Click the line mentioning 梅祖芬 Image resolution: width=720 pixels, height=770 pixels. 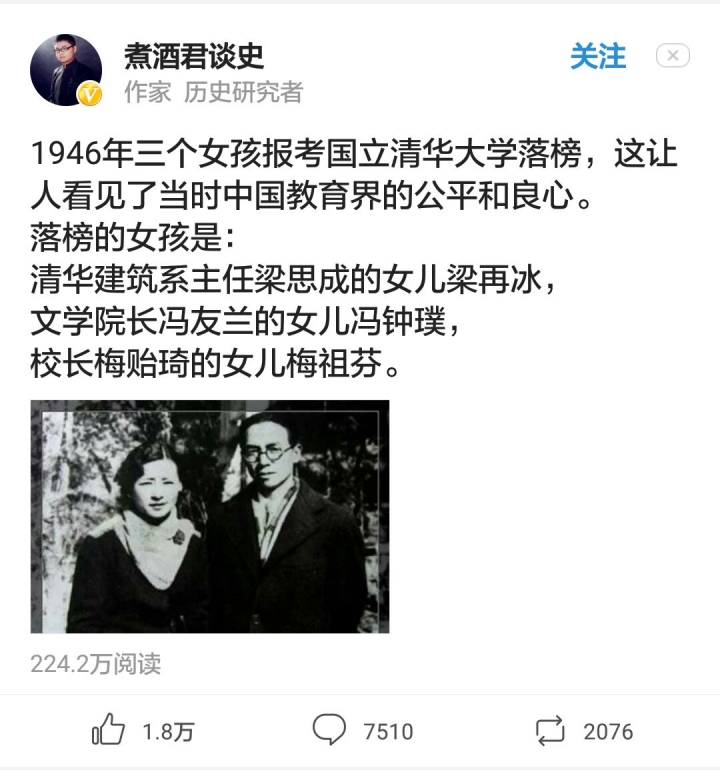[215, 364]
